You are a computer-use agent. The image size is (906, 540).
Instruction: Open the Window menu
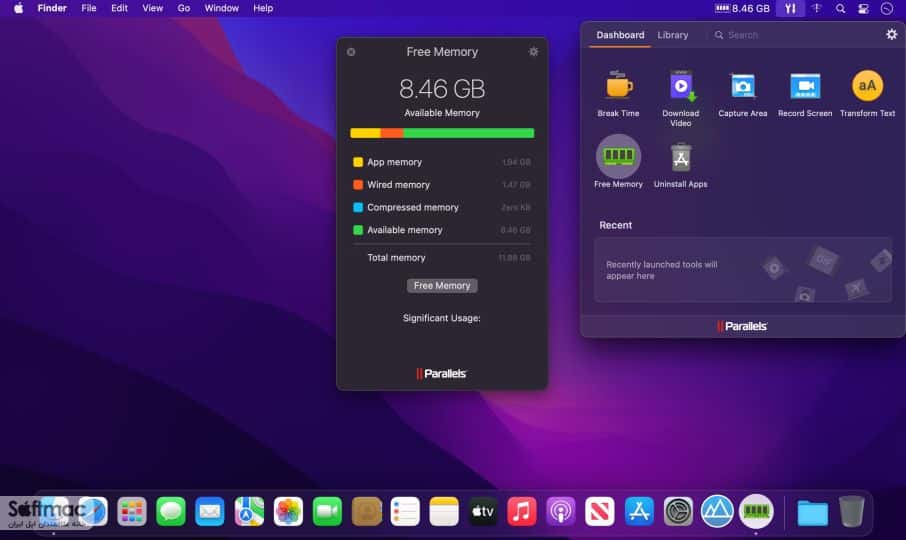pyautogui.click(x=221, y=8)
